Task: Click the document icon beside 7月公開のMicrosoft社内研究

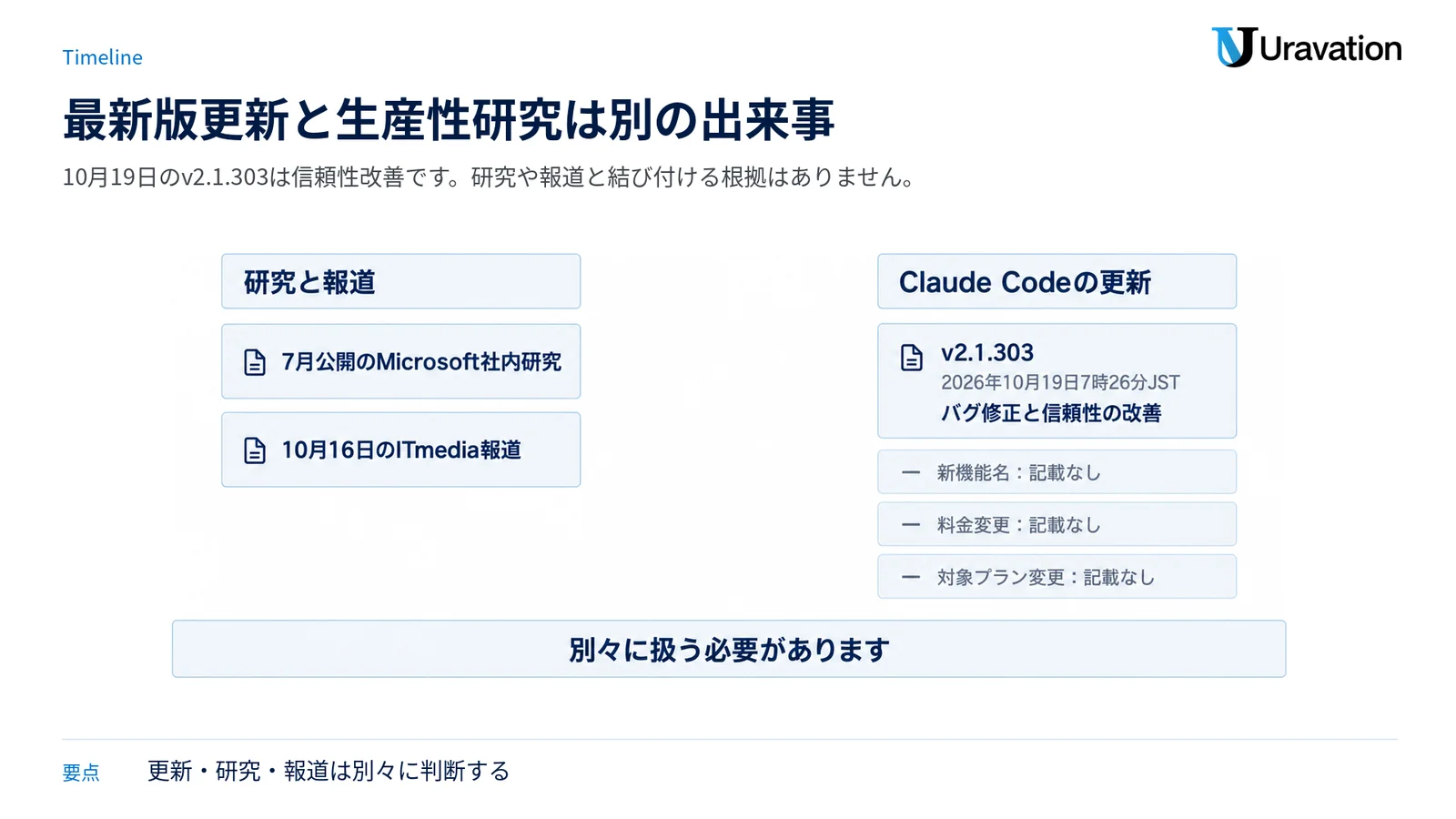Action: (255, 362)
